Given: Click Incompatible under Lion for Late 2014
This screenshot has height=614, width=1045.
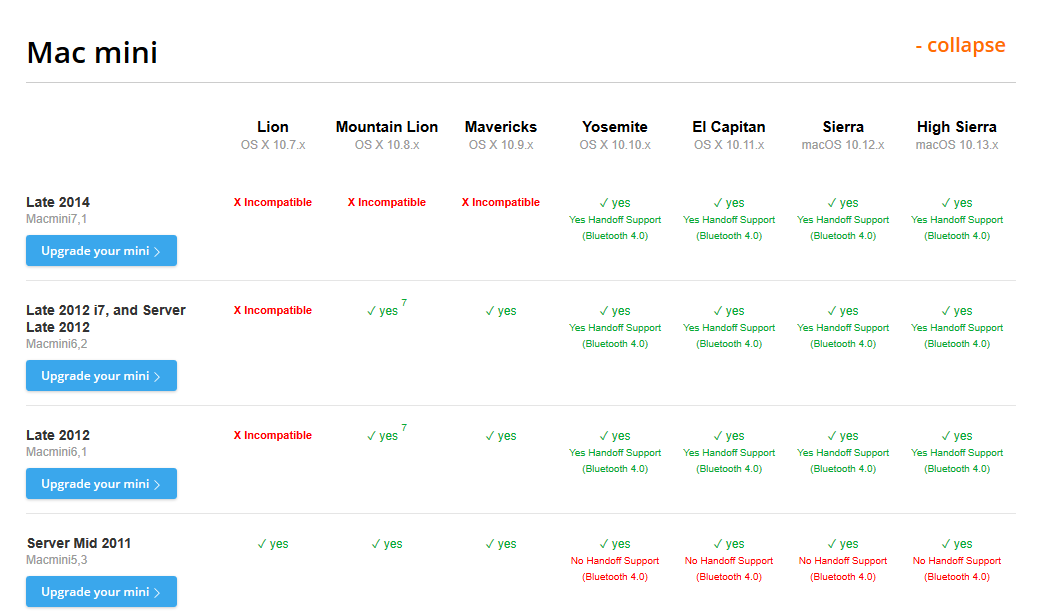Looking at the screenshot, I should [273, 202].
